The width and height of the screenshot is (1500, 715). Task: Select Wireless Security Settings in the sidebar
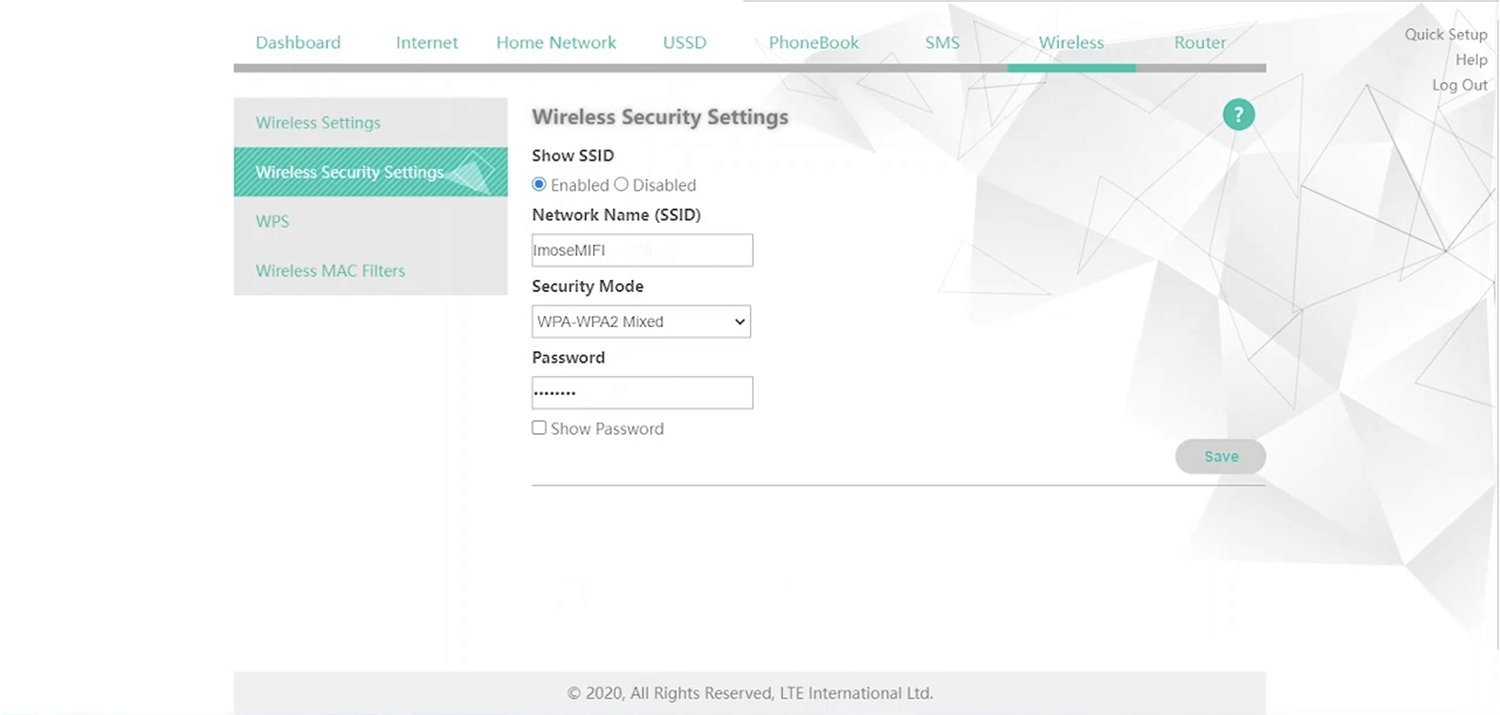pyautogui.click(x=350, y=172)
